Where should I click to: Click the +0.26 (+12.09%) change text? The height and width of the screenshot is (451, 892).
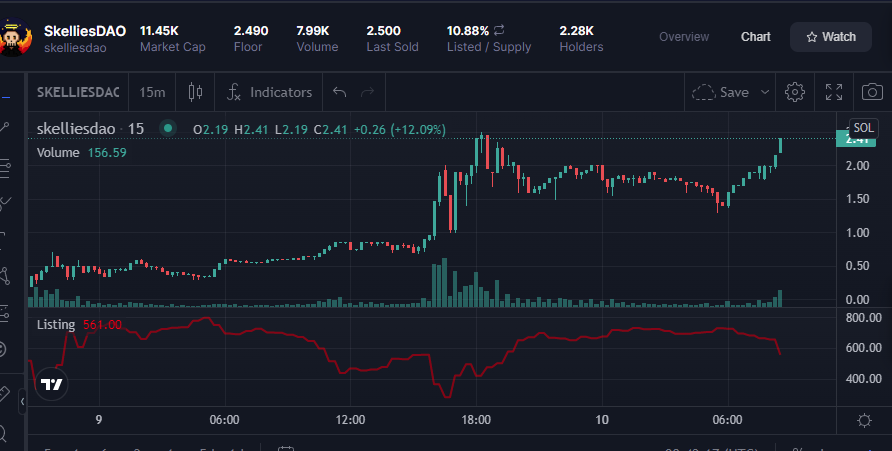pos(399,130)
